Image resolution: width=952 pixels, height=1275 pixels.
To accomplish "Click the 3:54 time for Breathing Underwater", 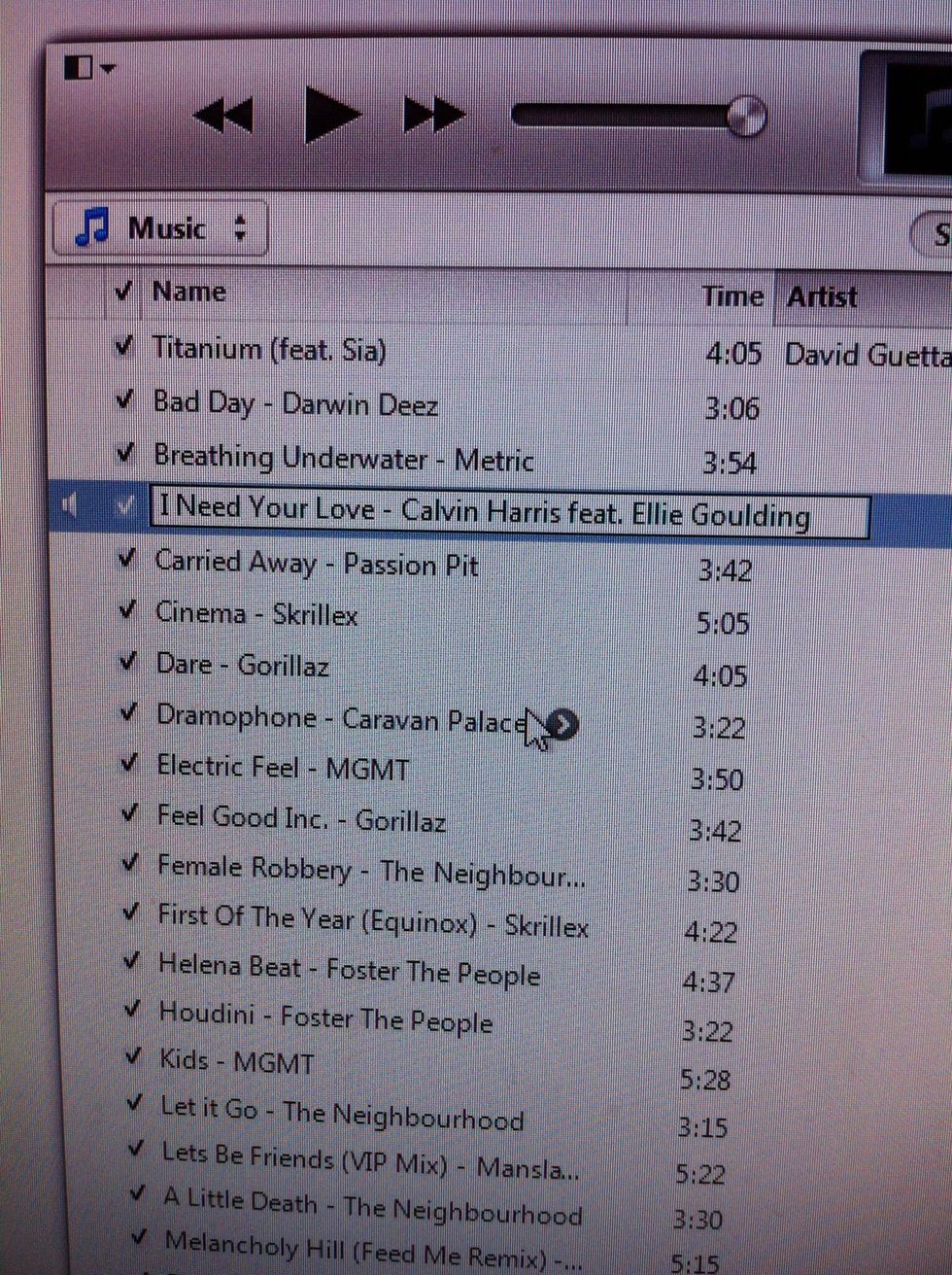I will coord(729,462).
